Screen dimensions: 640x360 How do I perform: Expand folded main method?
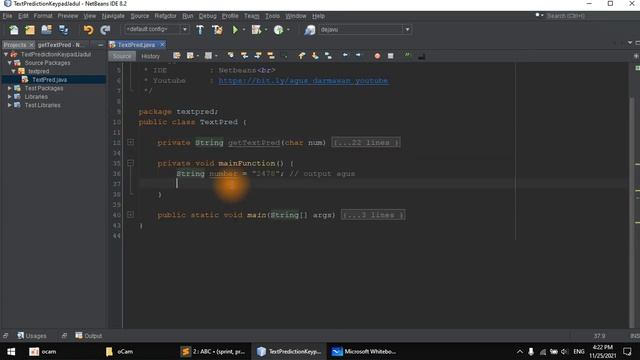[x=130, y=214]
